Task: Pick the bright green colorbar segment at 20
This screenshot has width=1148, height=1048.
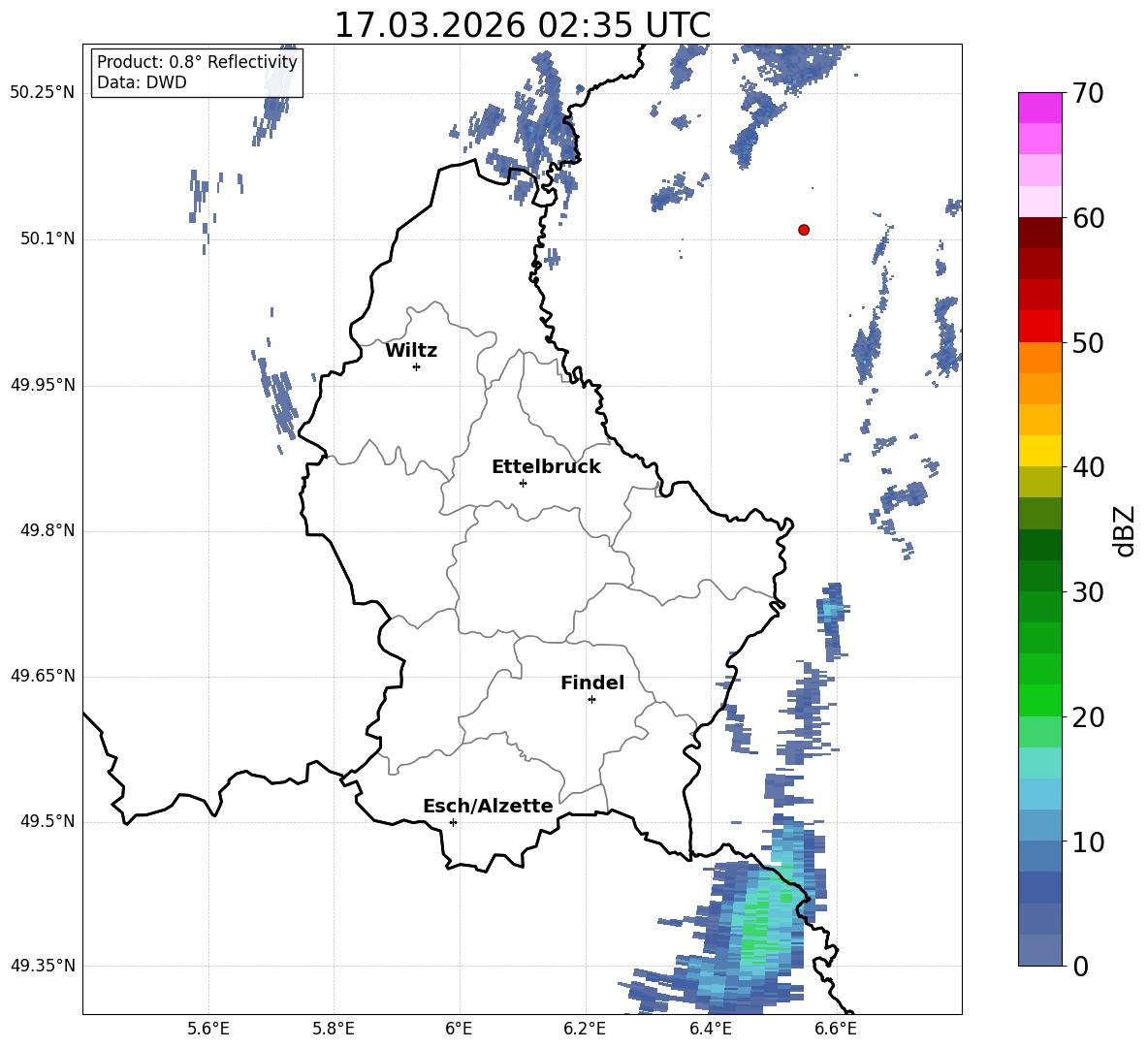Action: tap(1039, 700)
